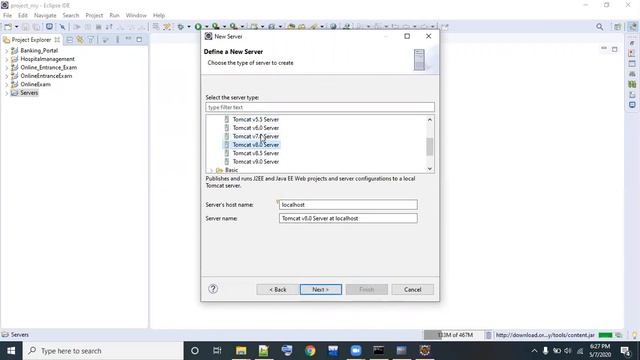Viewport: 640px width, 360px height.
Task: Open File Explorer from the taskbar
Action: tap(241, 351)
